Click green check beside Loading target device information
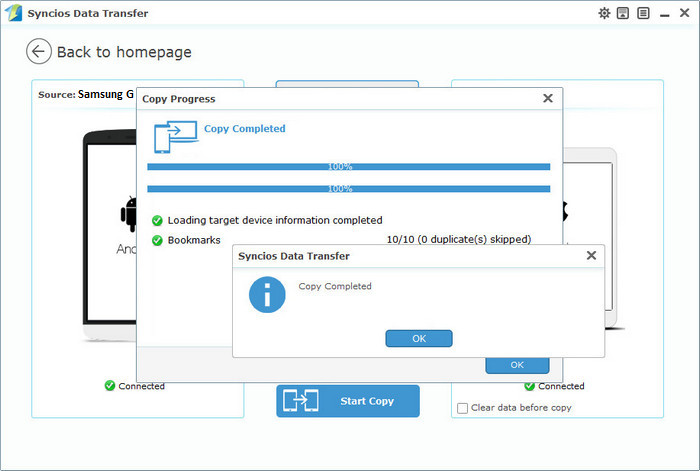The height and width of the screenshot is (471, 700). tap(157, 221)
